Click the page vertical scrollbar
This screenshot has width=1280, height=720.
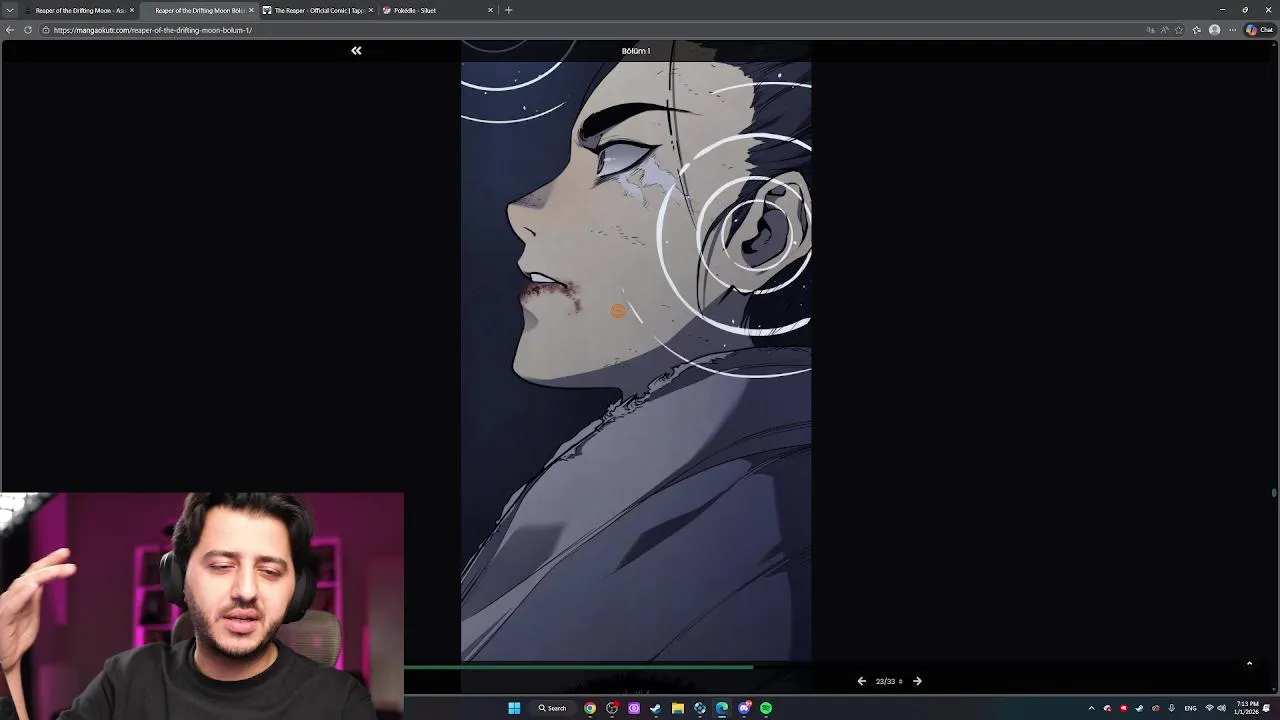coord(1274,492)
